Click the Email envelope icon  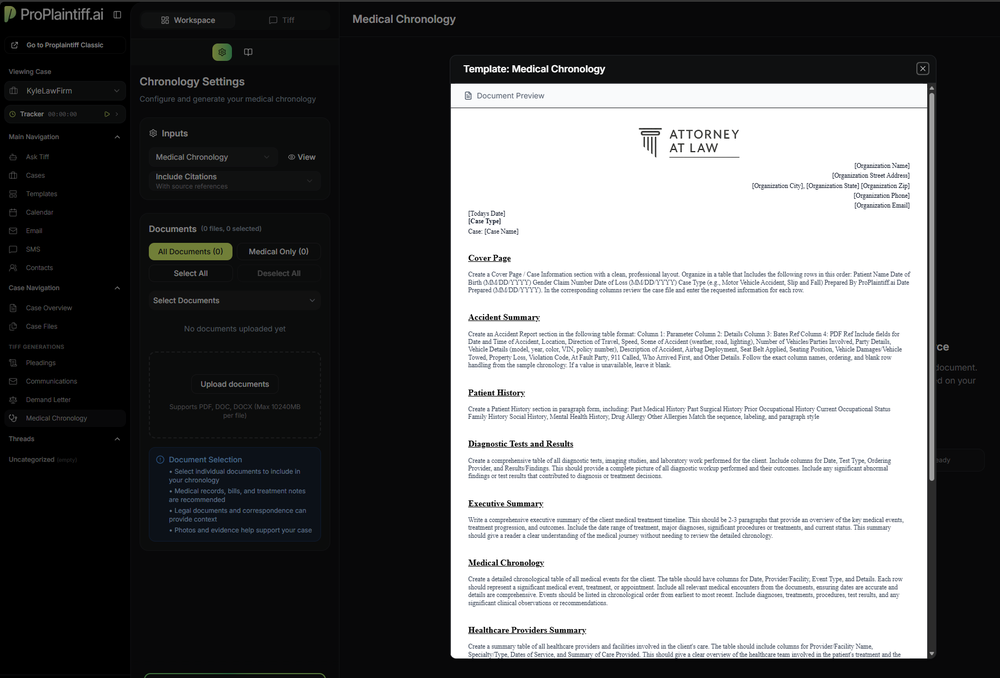tap(13, 231)
